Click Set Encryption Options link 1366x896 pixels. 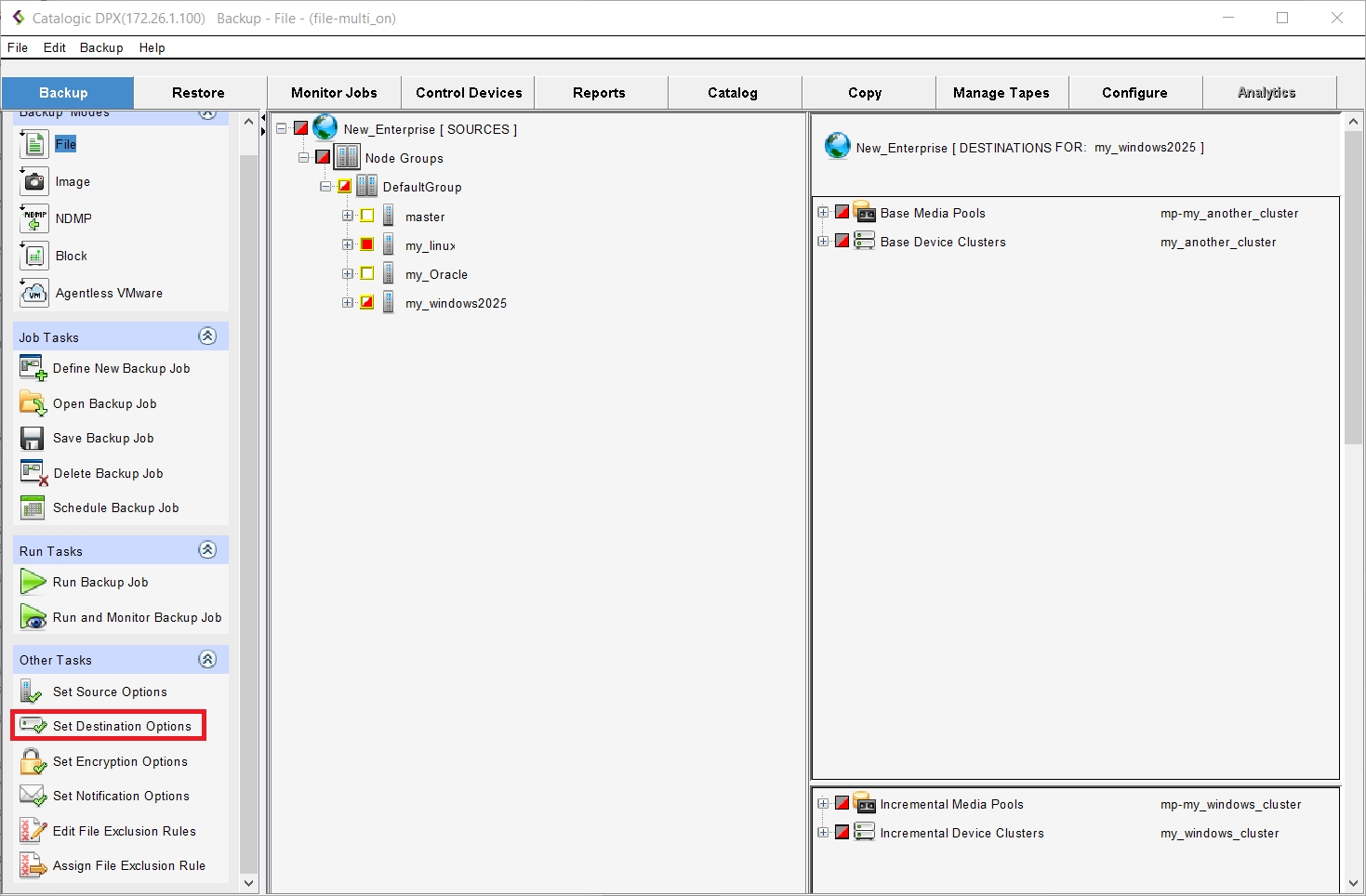(120, 761)
